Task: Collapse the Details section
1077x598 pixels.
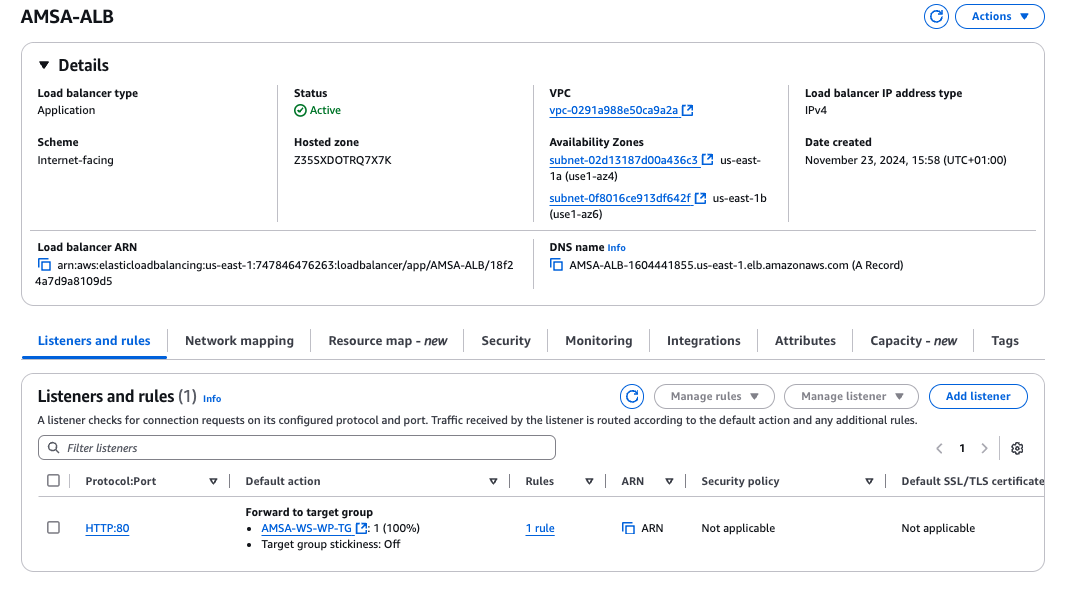Action: click(44, 65)
